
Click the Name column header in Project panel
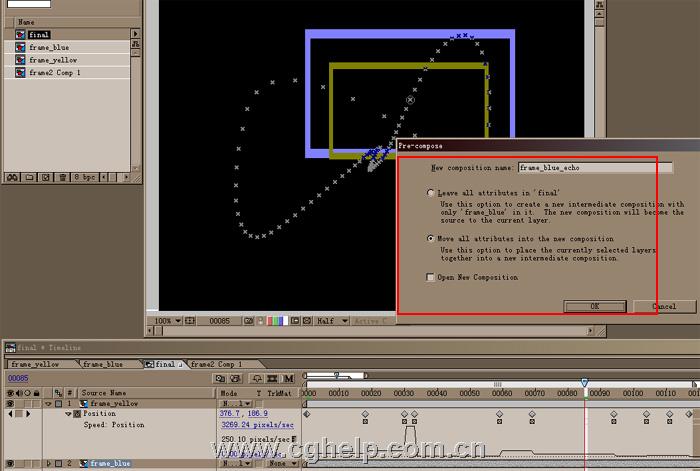click(x=26, y=22)
